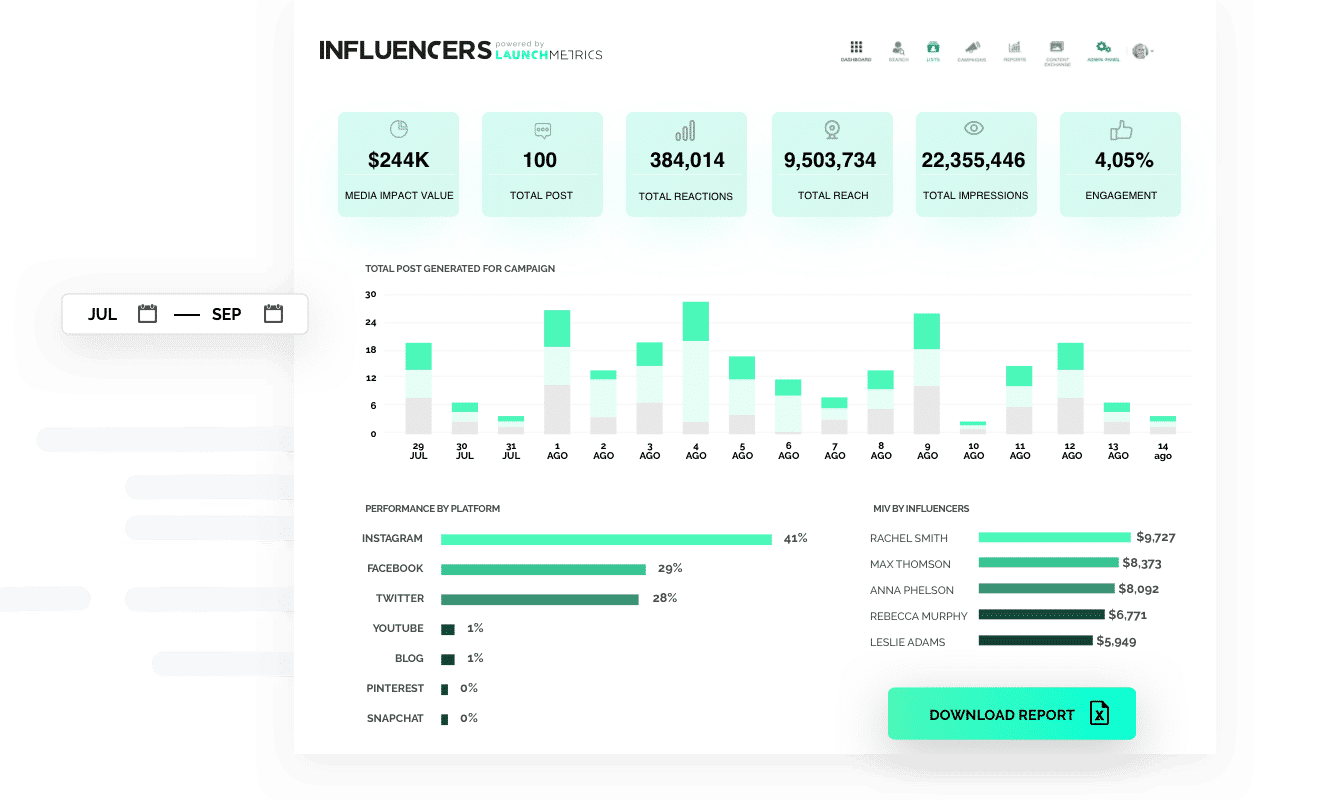Select the Search icon in the navigation
The image size is (1320, 800).
click(x=898, y=47)
